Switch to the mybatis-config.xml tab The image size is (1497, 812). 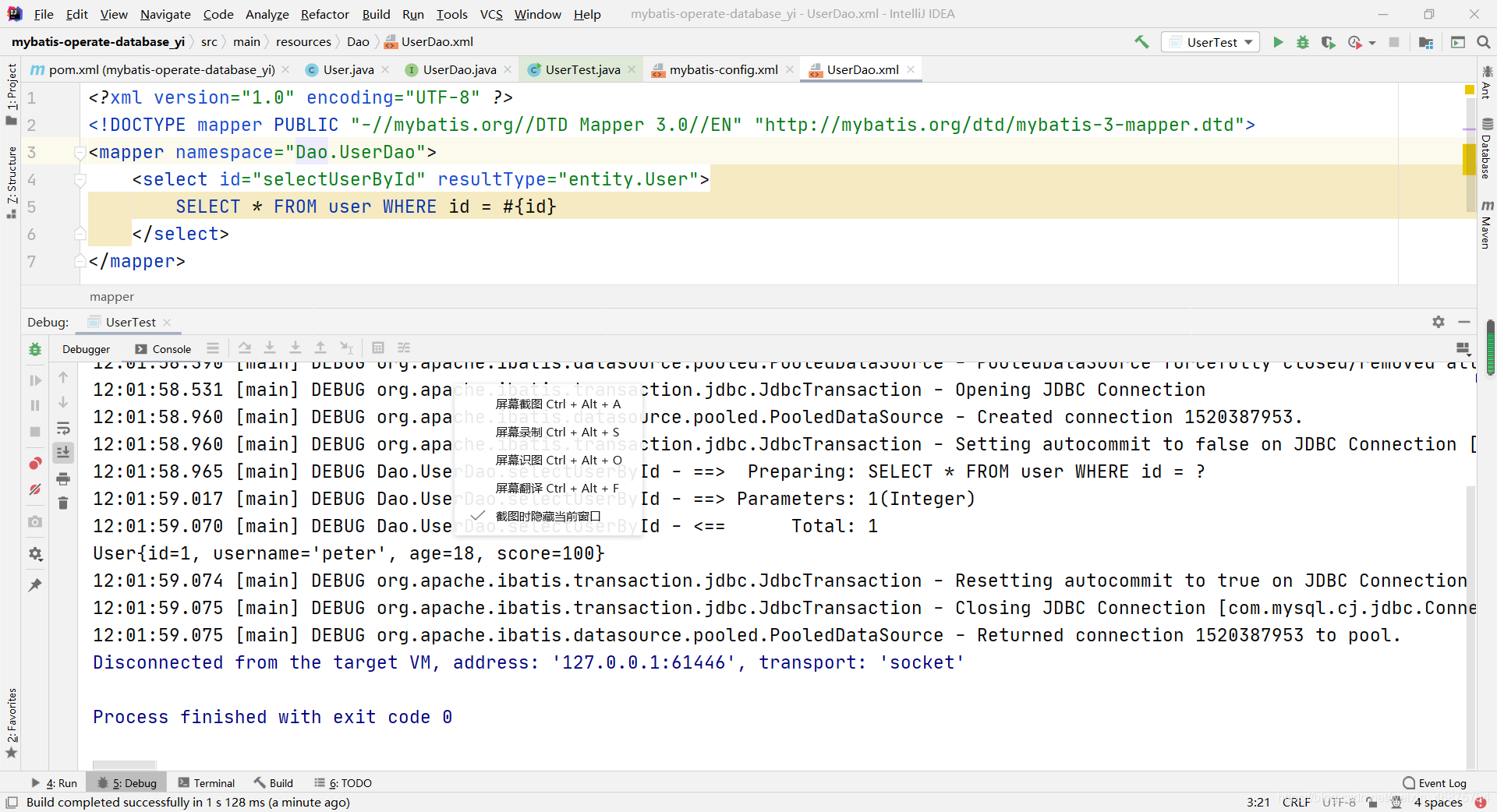click(x=723, y=69)
